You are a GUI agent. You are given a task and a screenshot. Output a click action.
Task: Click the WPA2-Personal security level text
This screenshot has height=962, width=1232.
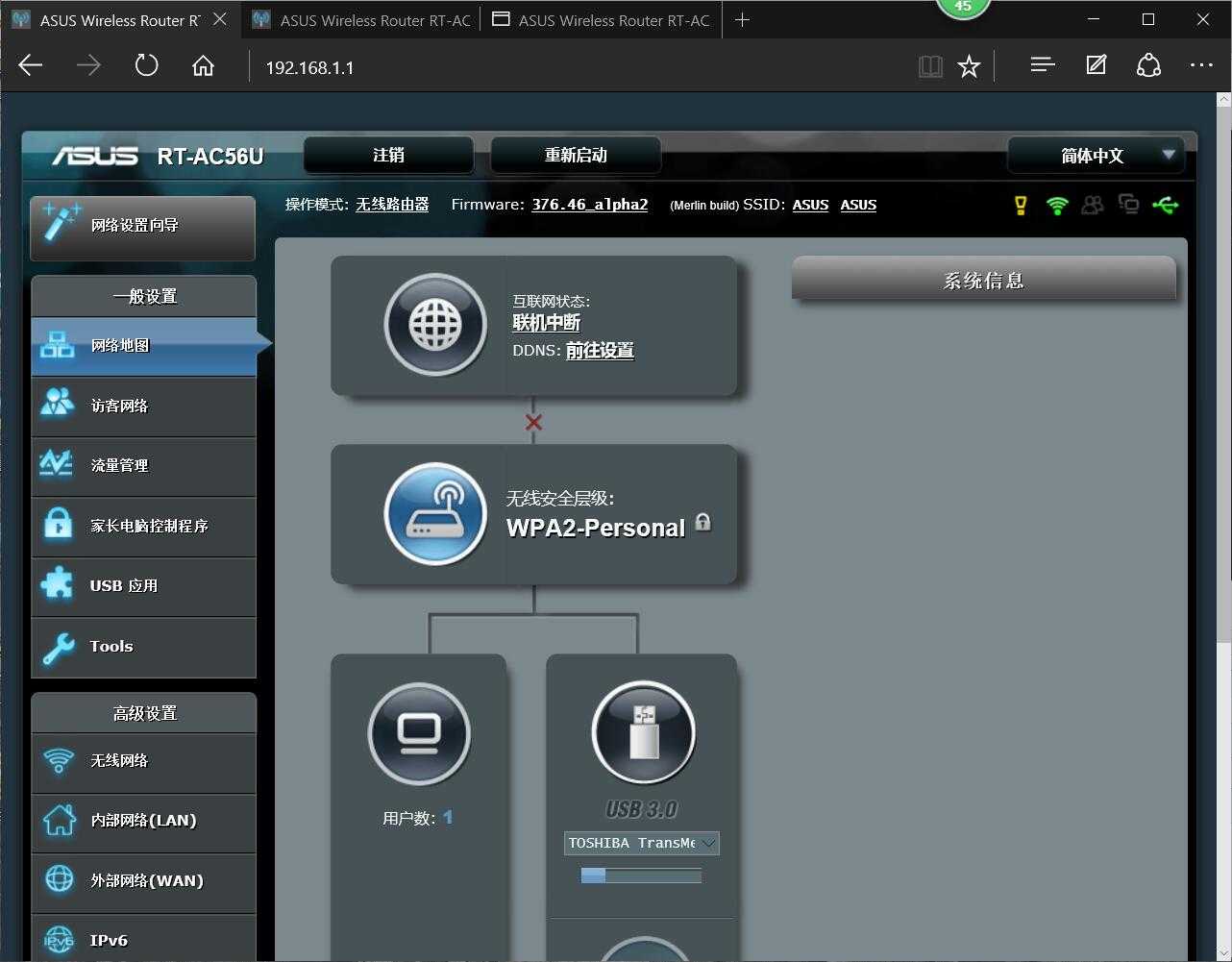[596, 527]
